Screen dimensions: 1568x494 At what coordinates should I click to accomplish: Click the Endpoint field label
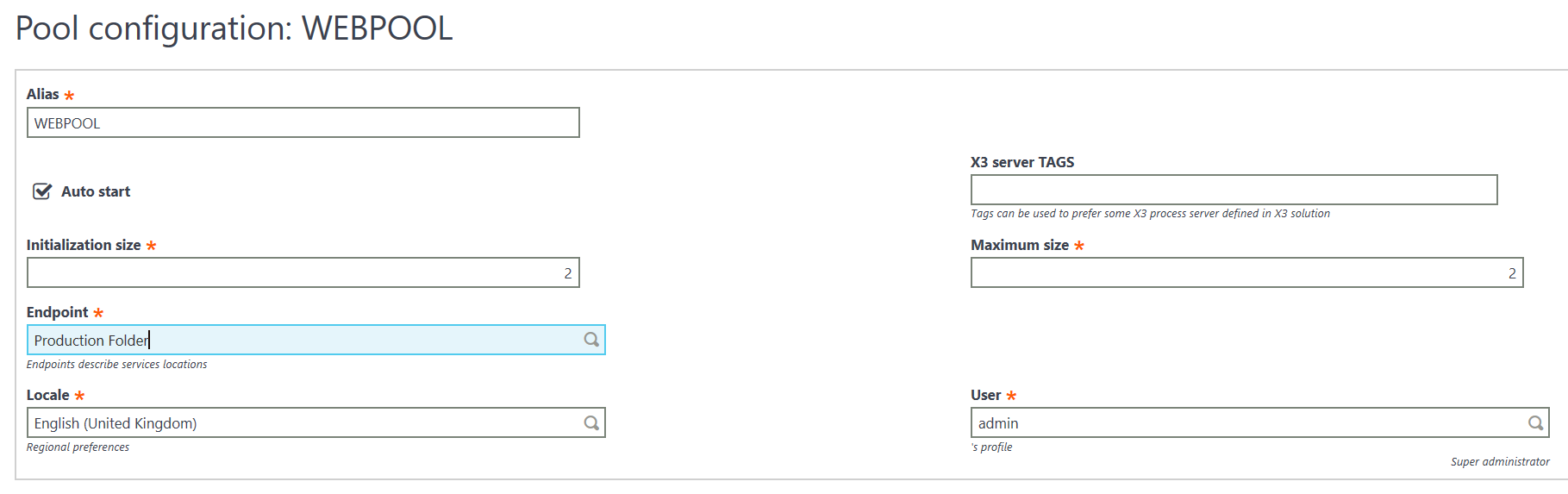[57, 312]
